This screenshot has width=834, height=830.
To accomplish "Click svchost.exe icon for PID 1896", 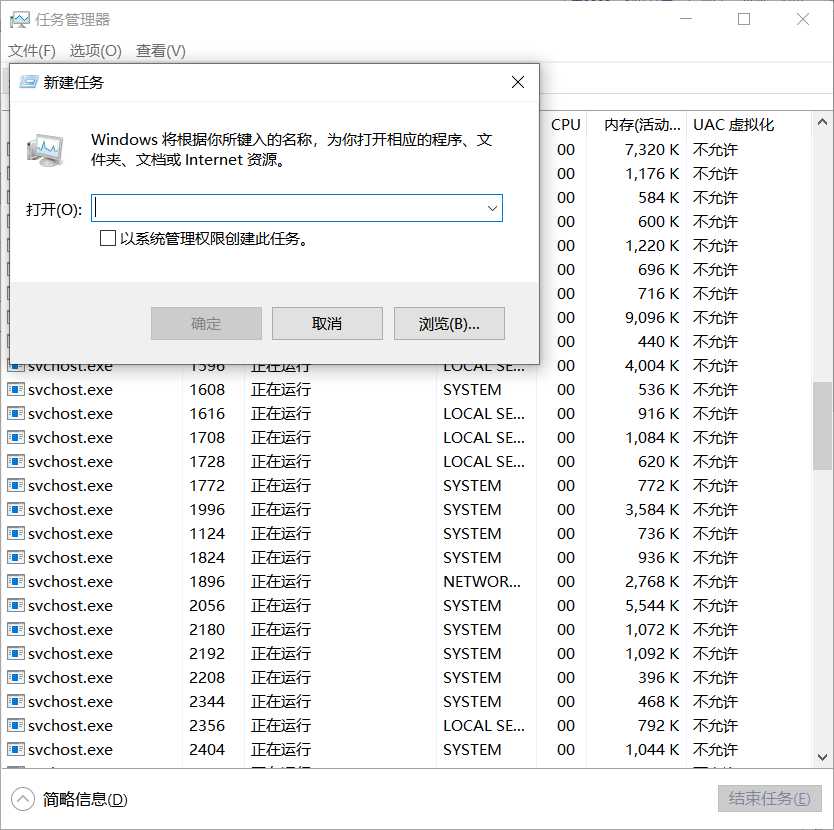I will click(15, 581).
